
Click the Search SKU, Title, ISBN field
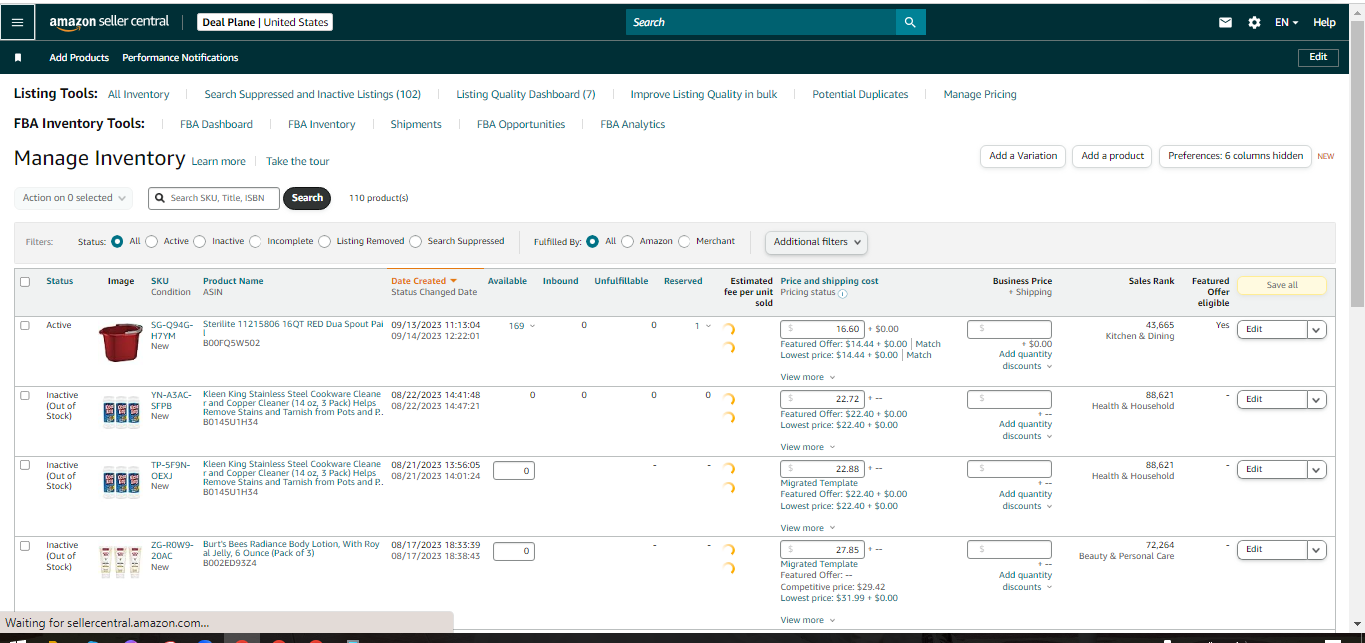pyautogui.click(x=214, y=198)
